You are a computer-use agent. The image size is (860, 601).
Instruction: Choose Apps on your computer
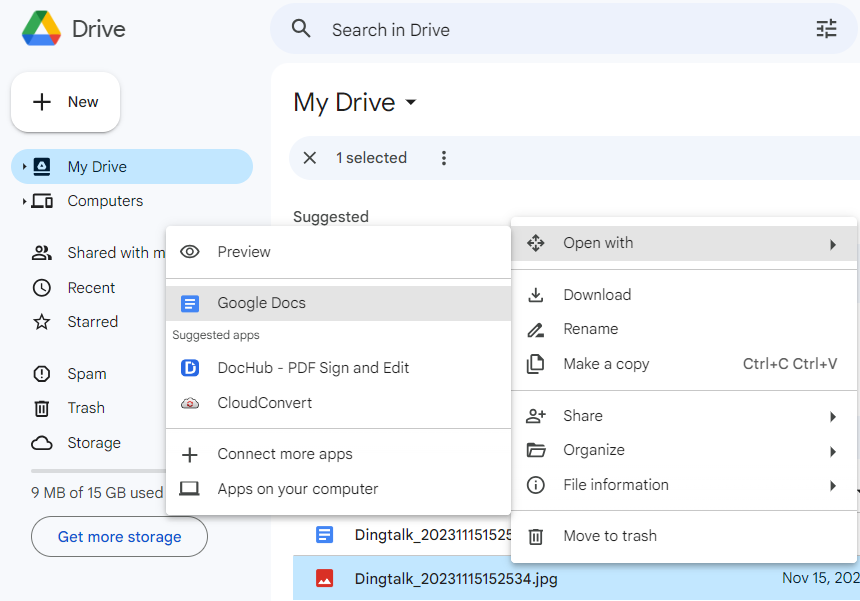[338, 489]
